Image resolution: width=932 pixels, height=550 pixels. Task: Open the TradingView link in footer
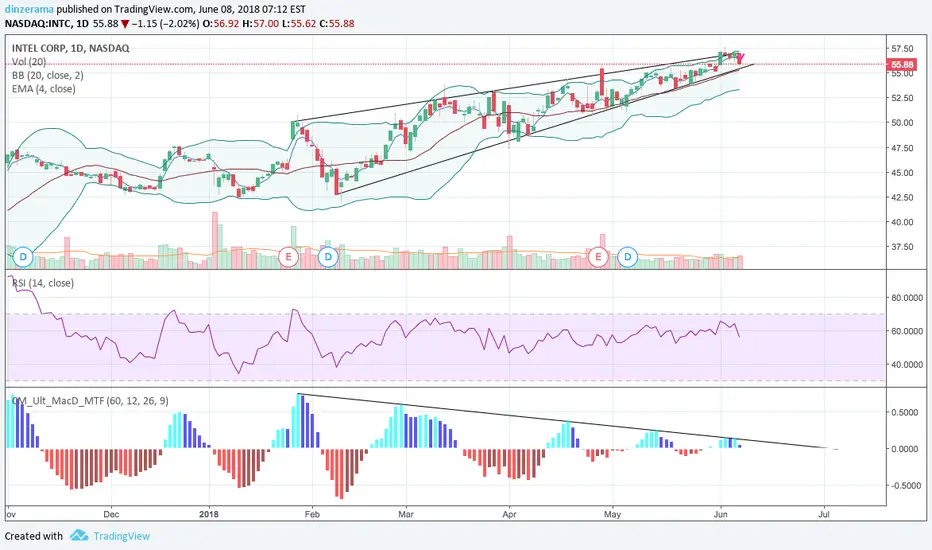coord(121,536)
